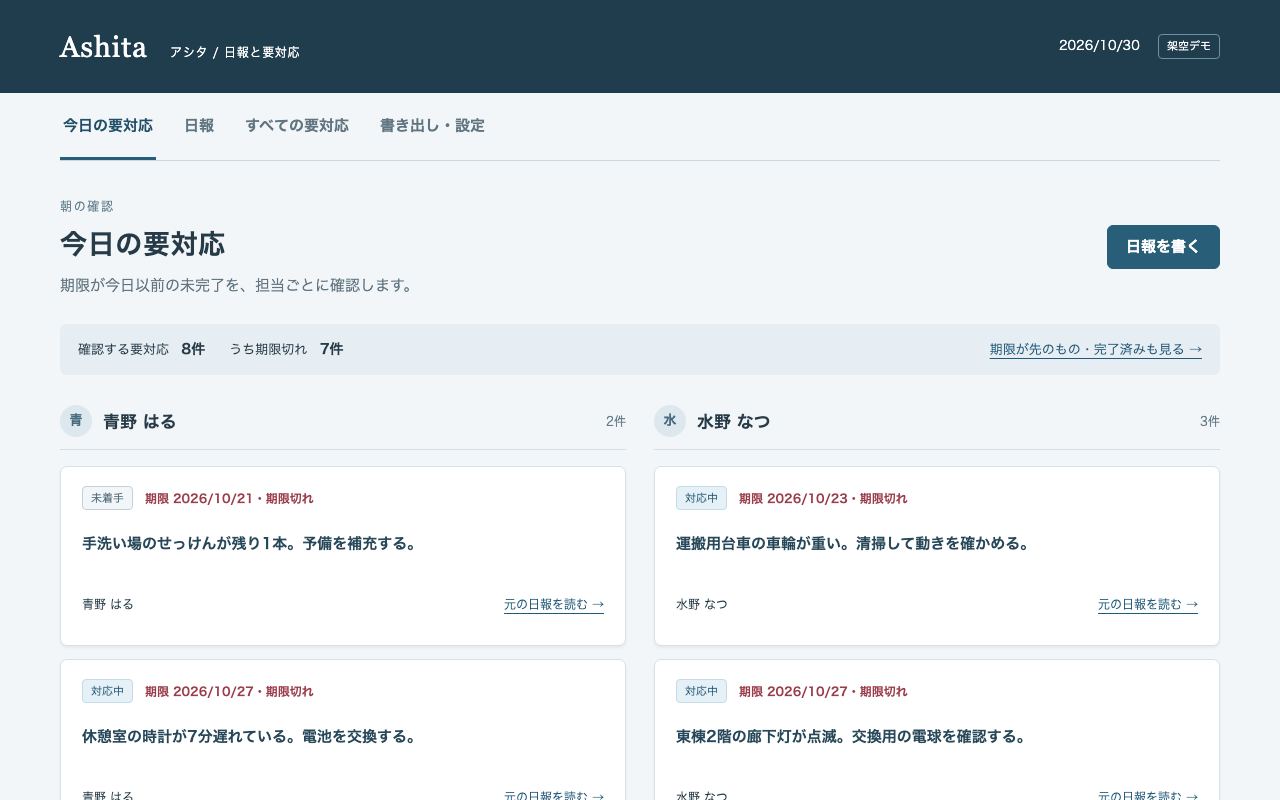The image size is (1280, 800).
Task: Click the 対応中 badge on the 休憩室の時計 card
Action: [107, 691]
